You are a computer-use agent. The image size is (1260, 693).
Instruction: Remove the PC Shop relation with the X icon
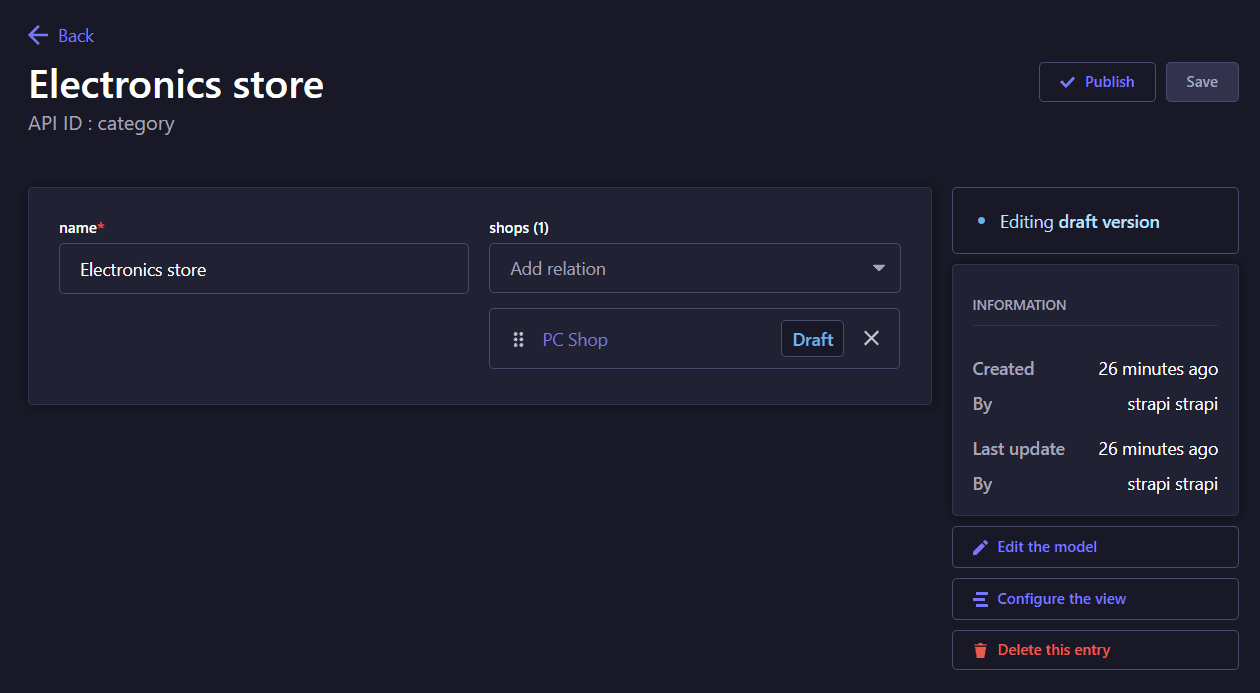click(x=871, y=339)
